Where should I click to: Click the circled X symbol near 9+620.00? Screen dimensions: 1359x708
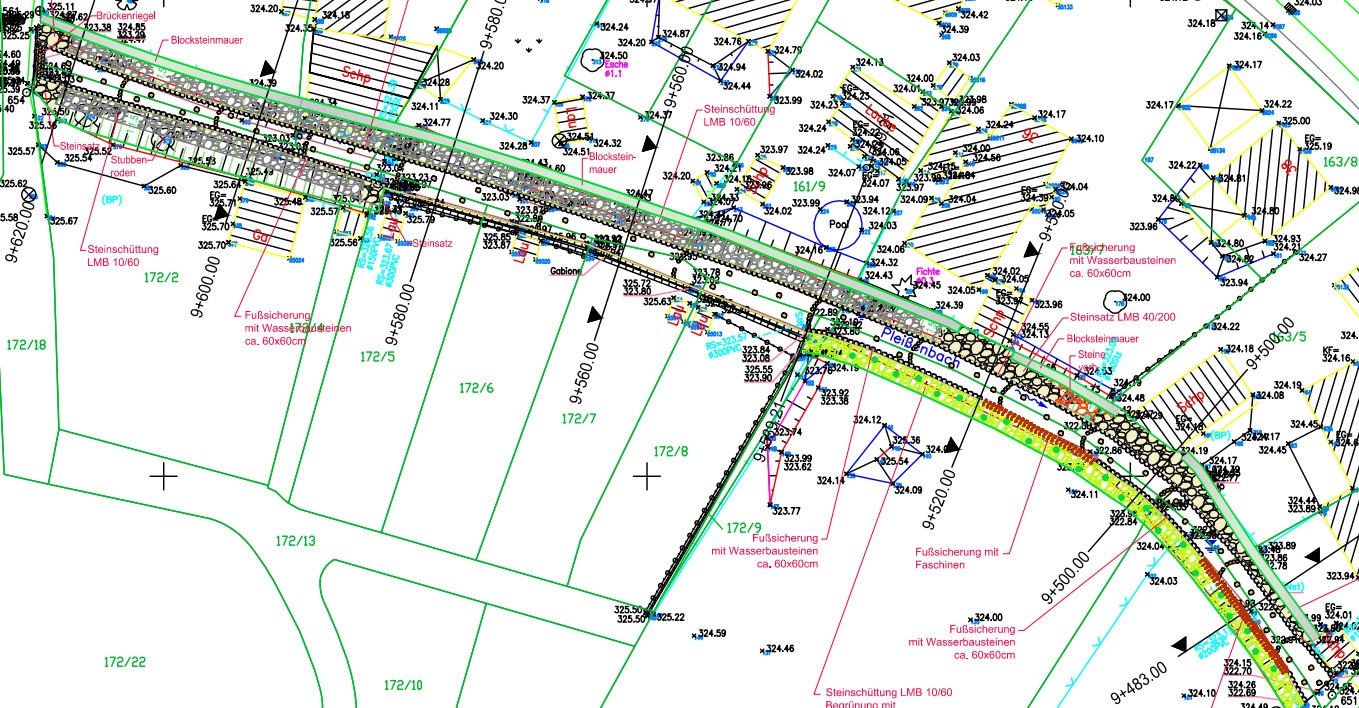coord(29,194)
